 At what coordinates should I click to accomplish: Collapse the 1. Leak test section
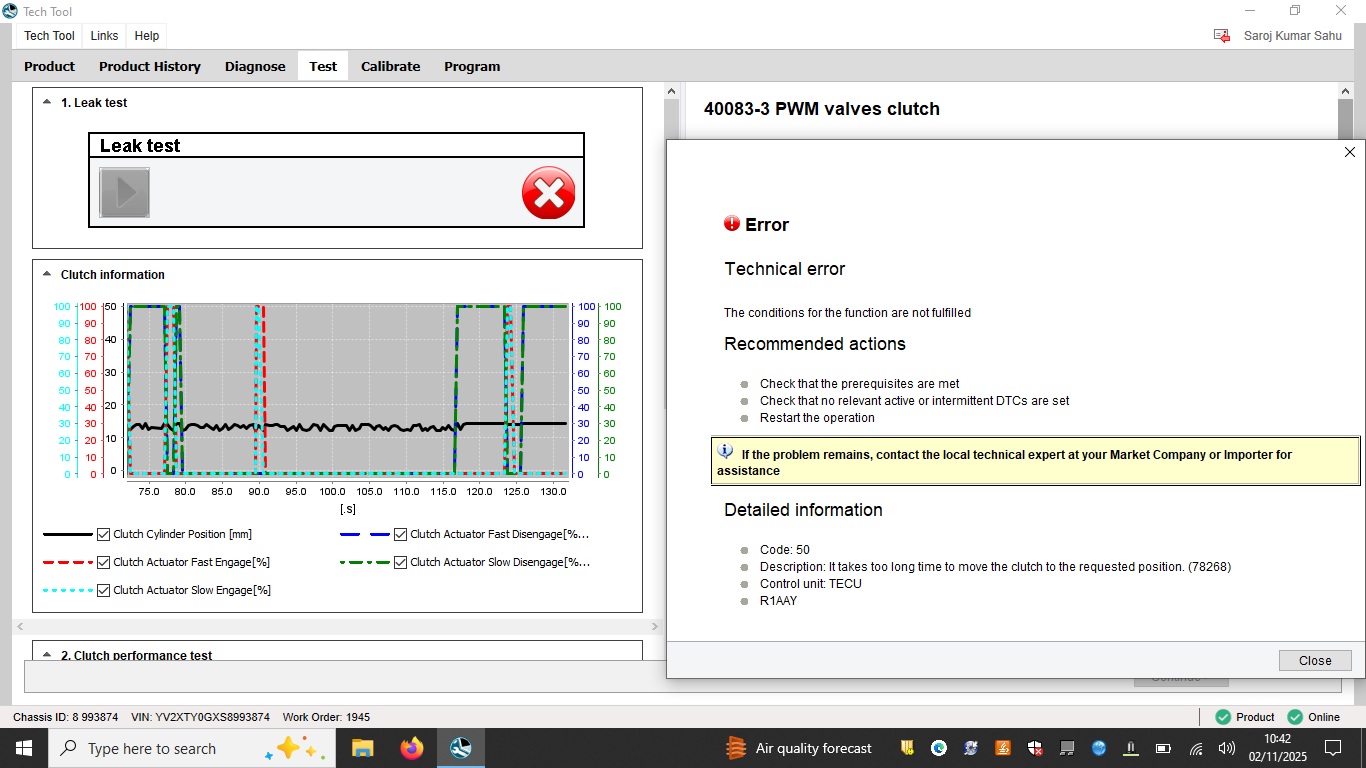pyautogui.click(x=46, y=102)
